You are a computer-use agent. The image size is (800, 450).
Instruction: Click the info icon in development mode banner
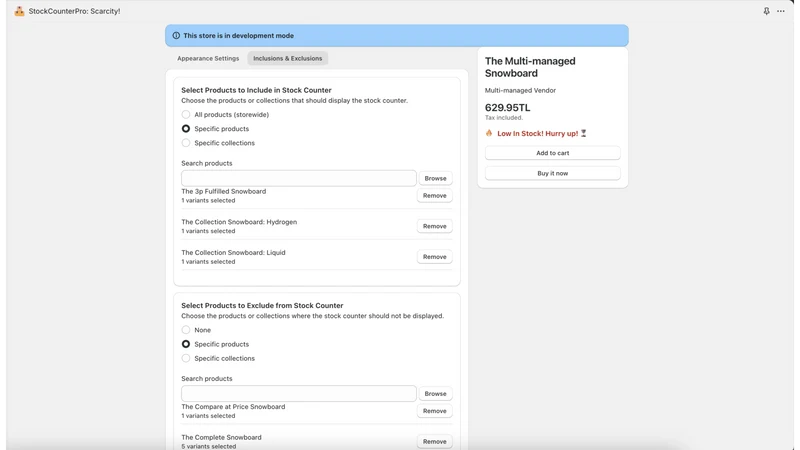(x=176, y=36)
